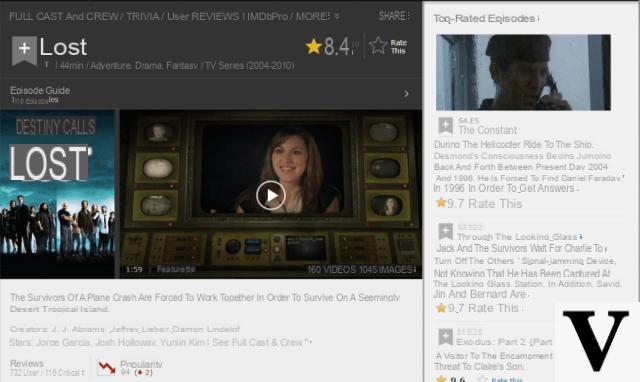Click the star next to 9.6 rating
The width and height of the screenshot is (640, 382).
coord(441,379)
